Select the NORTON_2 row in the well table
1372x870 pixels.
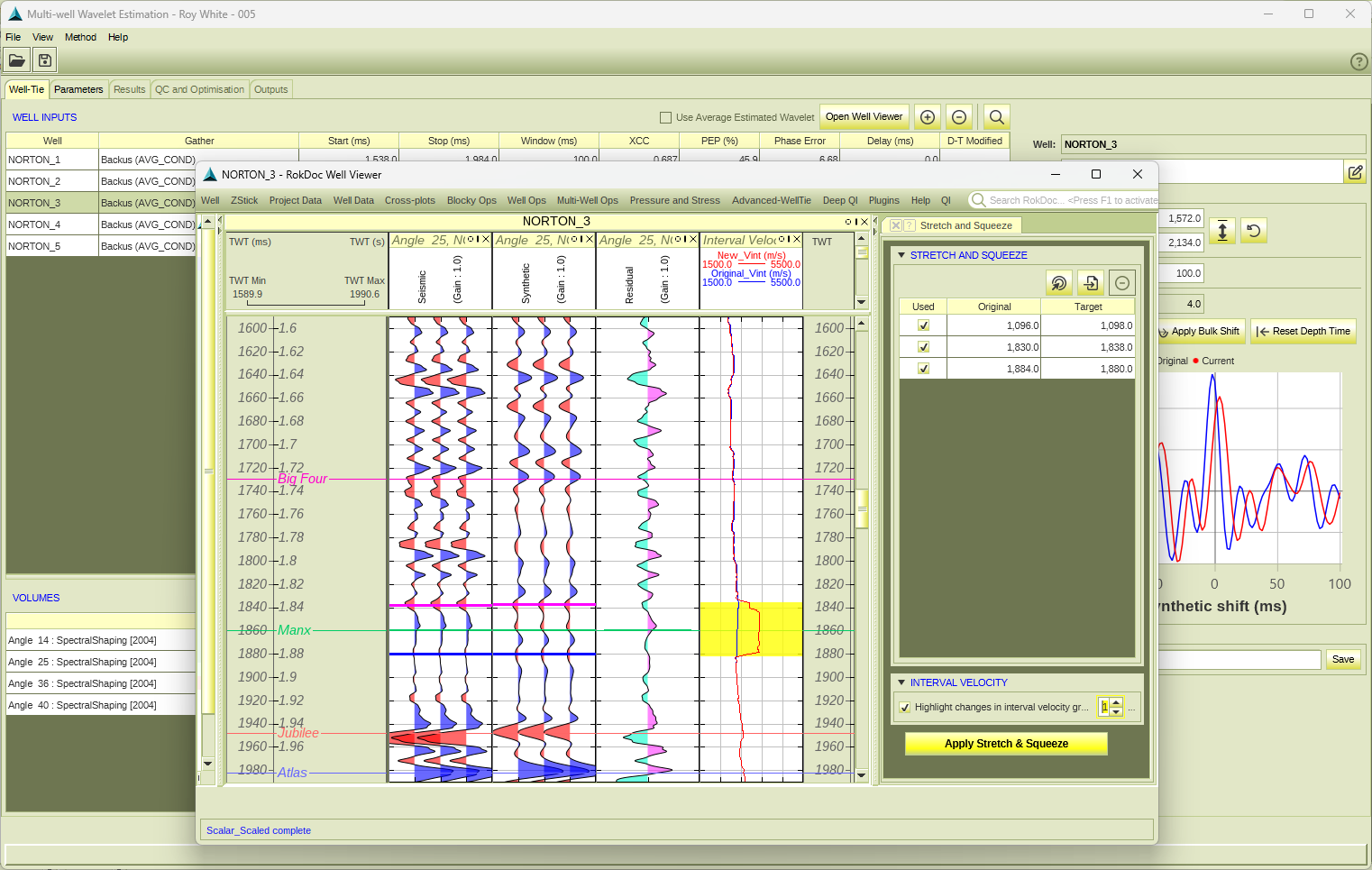pos(51,180)
